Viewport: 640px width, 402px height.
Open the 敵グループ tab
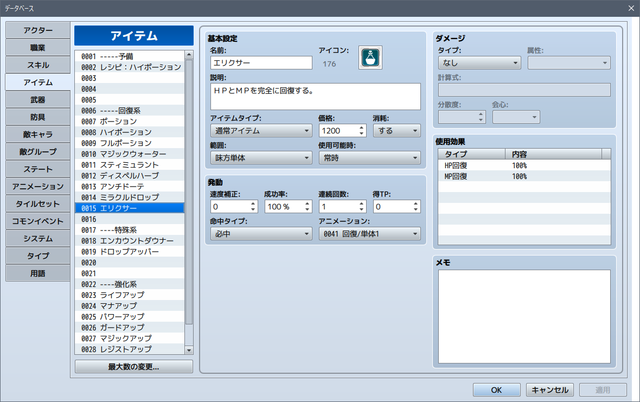[38, 152]
